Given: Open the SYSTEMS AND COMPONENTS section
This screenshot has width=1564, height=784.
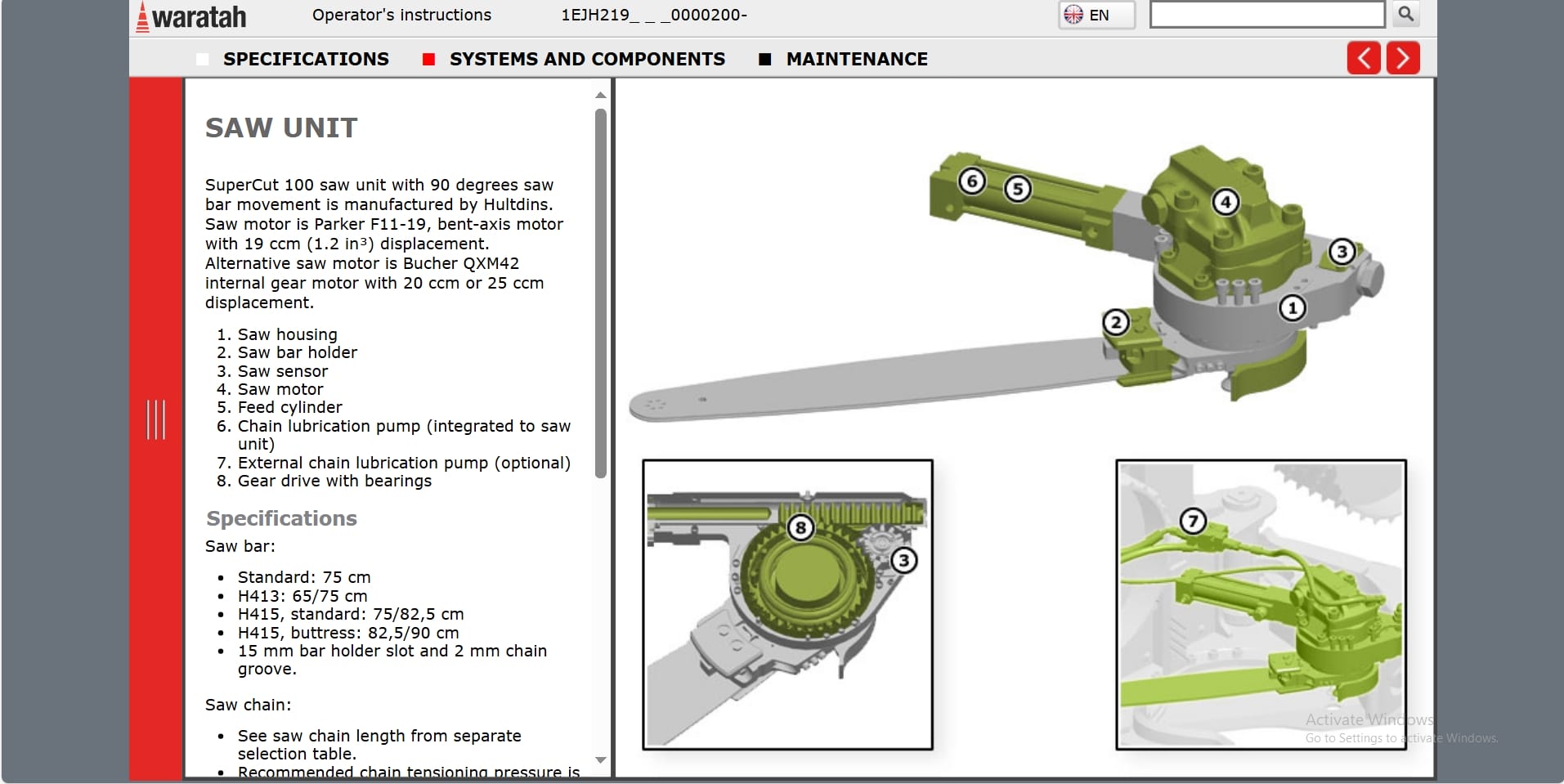Looking at the screenshot, I should click(x=587, y=59).
